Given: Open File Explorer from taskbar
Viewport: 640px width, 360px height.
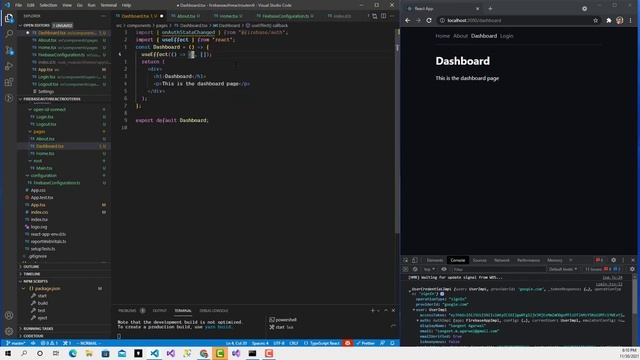Looking at the screenshot, I should click(89, 353).
